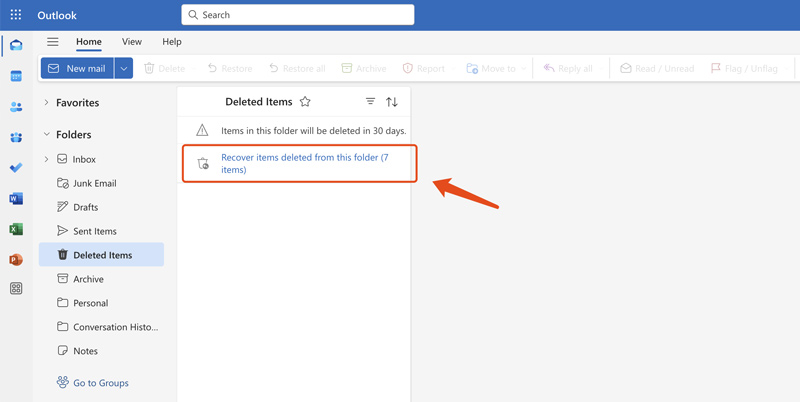Screen dimensions: 800x402
Task: Launch Word from the left rail
Action: click(16, 199)
